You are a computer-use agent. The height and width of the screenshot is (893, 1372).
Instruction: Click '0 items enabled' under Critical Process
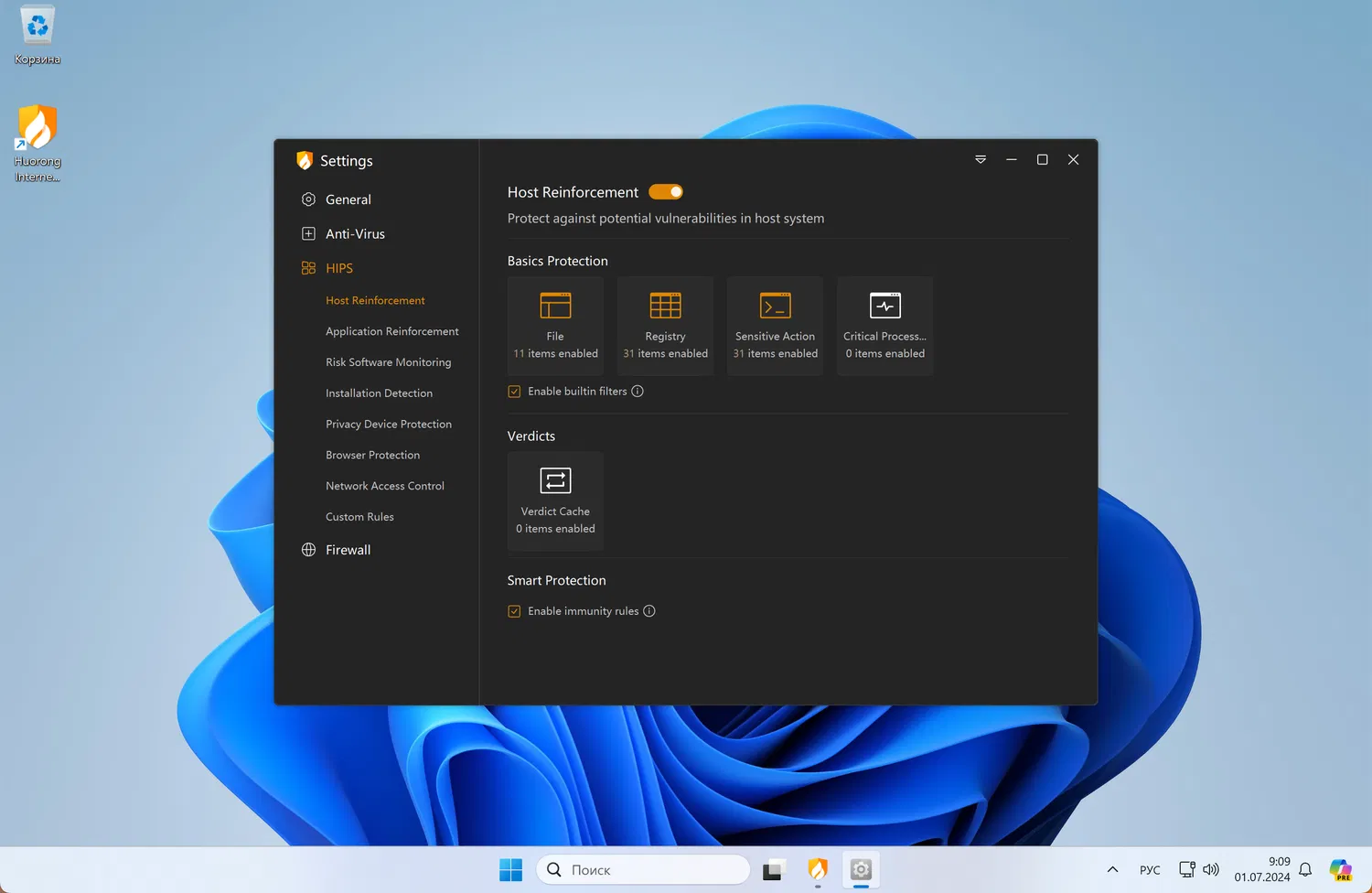[x=884, y=353]
